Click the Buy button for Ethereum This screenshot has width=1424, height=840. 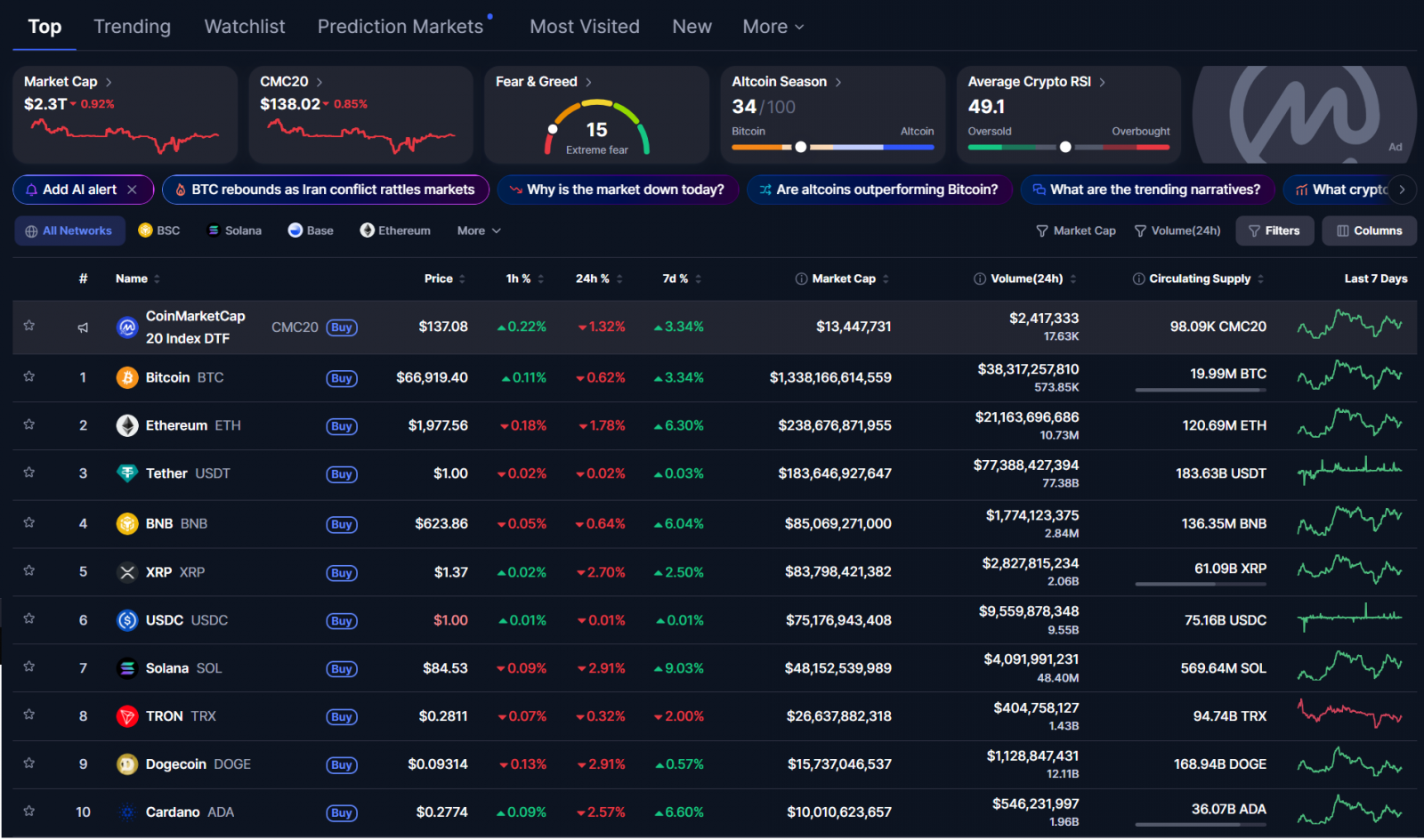pos(342,427)
